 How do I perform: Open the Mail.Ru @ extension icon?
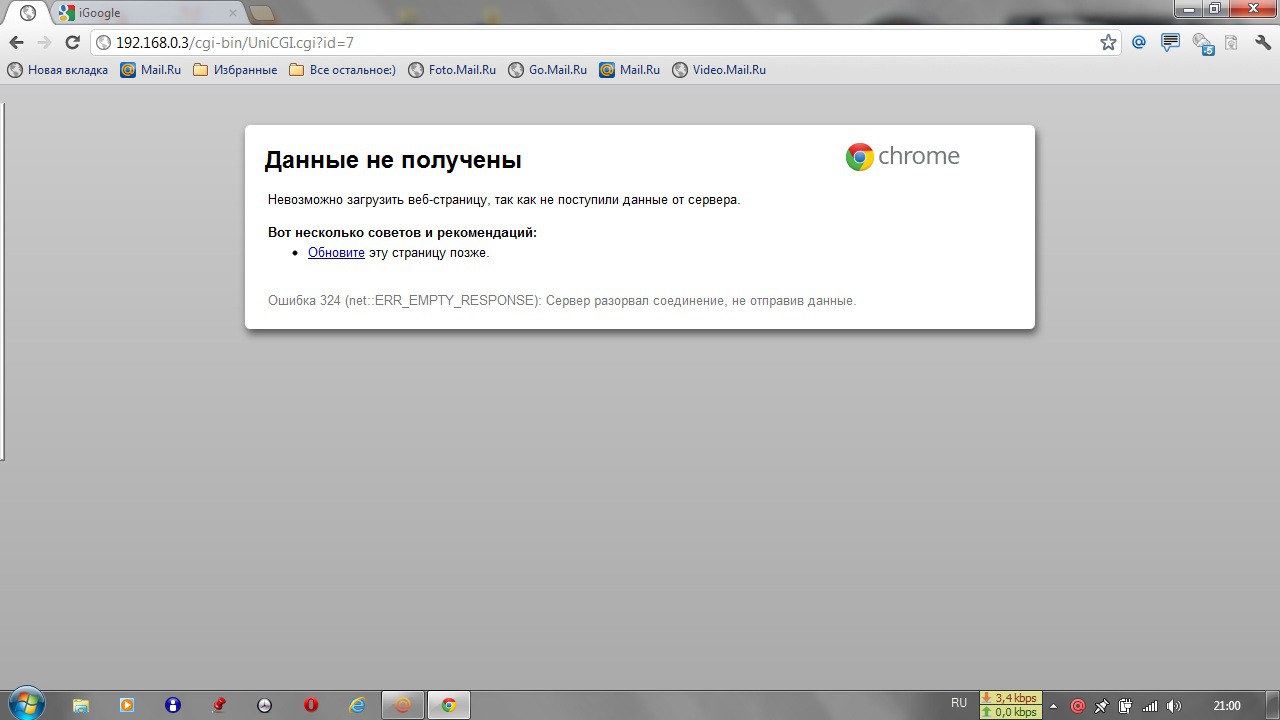[x=1139, y=43]
